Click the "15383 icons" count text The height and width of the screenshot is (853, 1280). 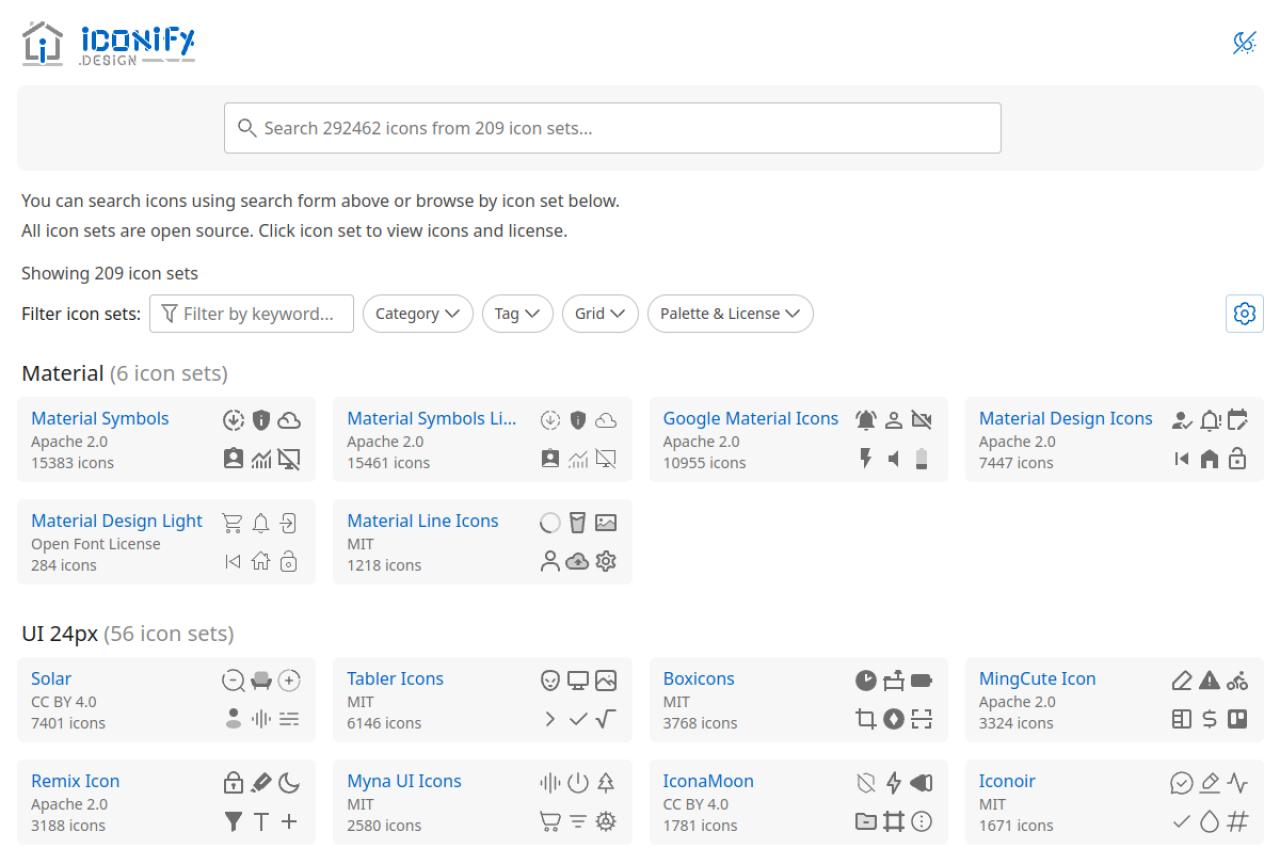pyautogui.click(x=72, y=463)
